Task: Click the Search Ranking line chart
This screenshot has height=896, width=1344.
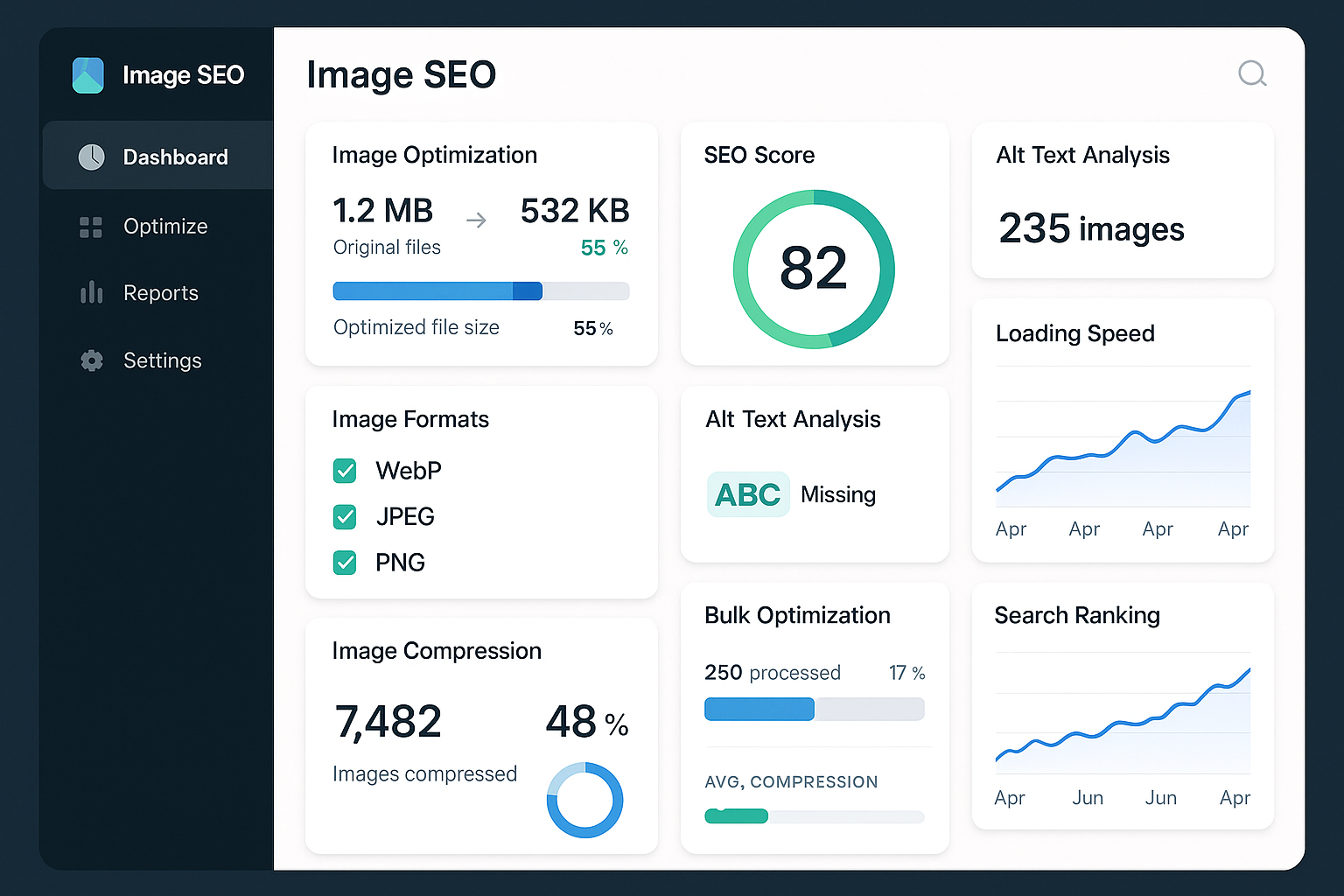Action: tap(1123, 717)
